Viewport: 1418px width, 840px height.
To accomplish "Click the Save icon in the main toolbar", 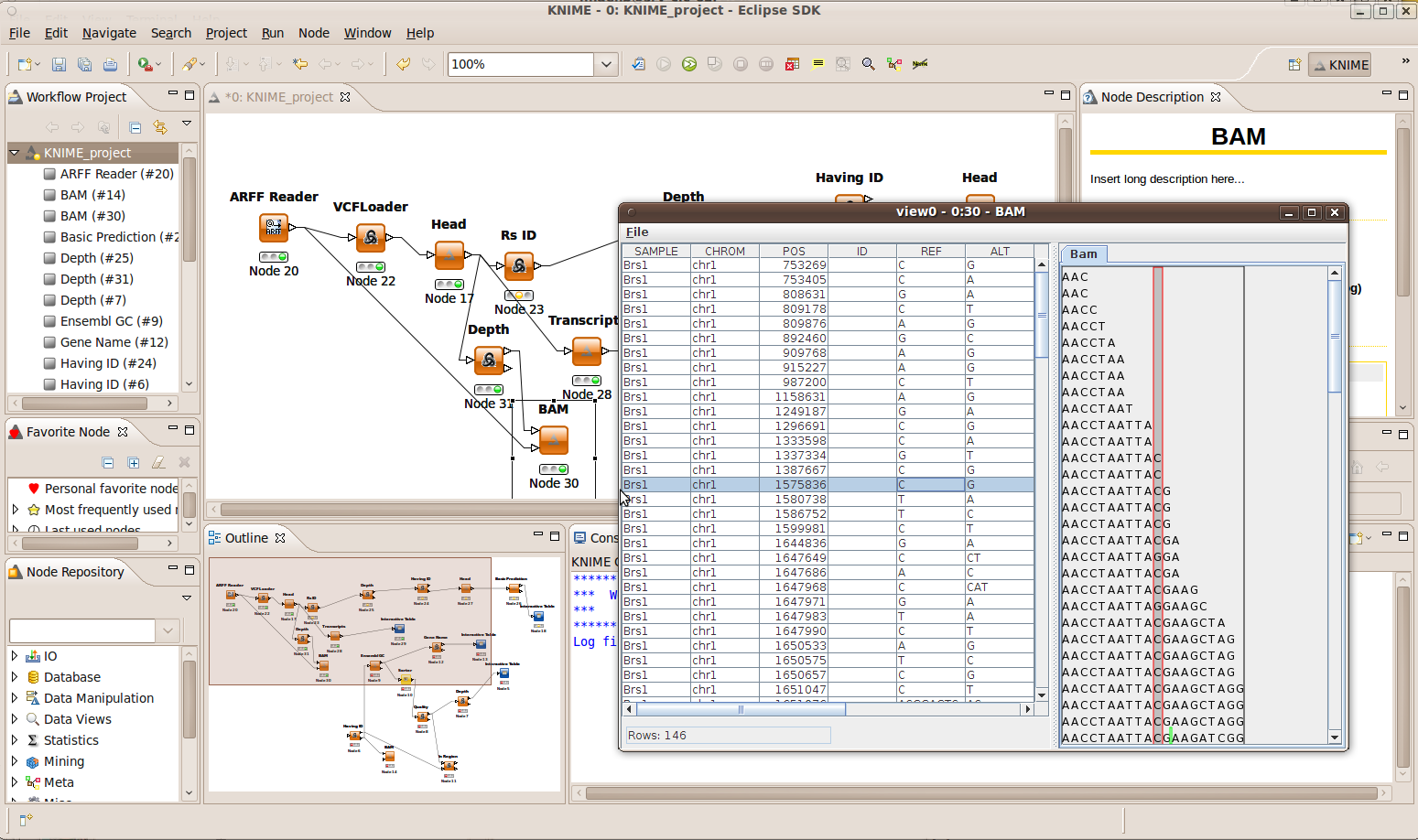I will tap(59, 64).
